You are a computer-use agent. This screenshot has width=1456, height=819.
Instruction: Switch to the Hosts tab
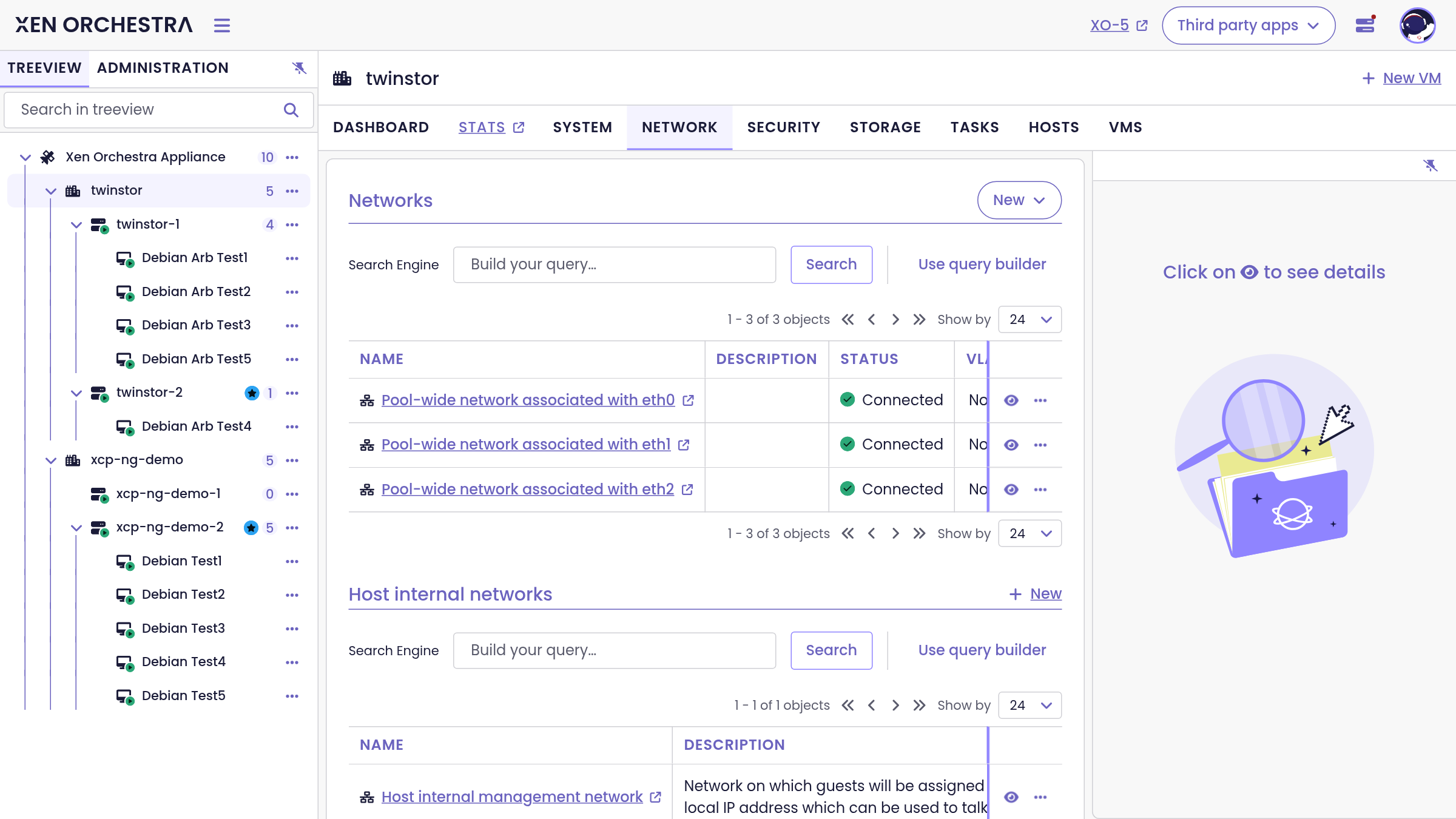tap(1054, 127)
